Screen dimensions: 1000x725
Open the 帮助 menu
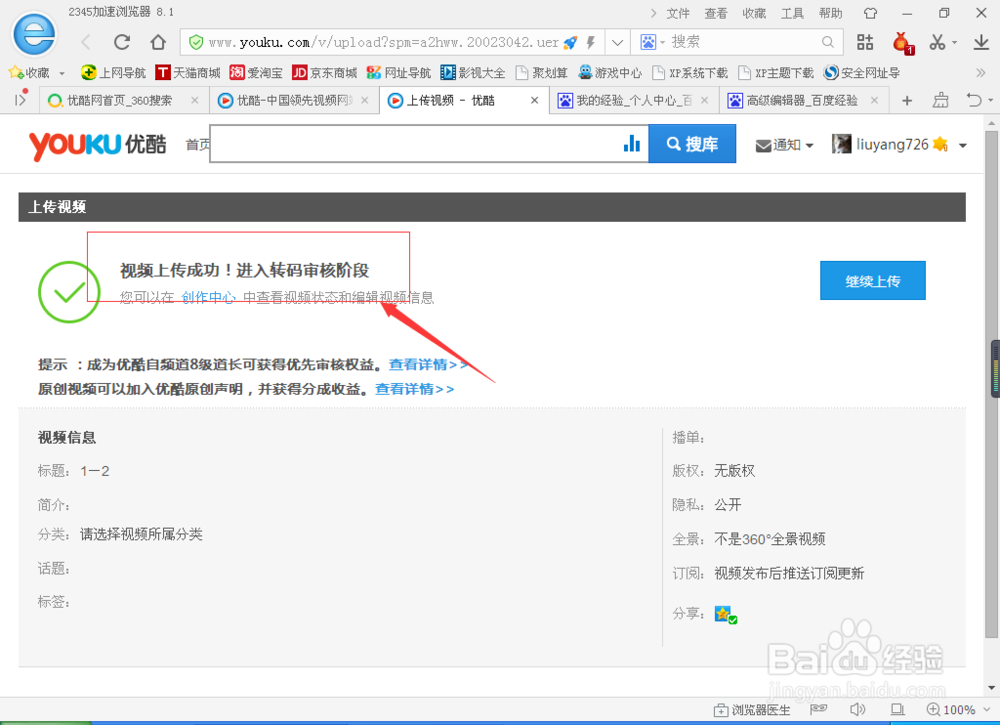(830, 13)
